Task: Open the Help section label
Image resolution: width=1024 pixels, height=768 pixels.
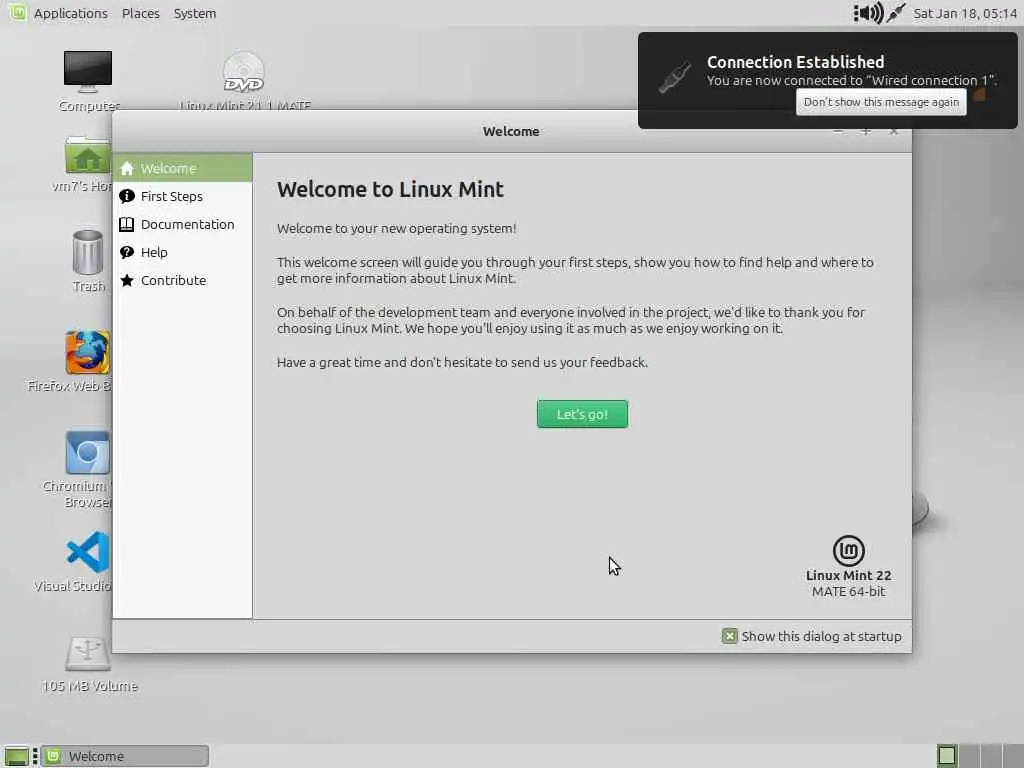Action: pyautogui.click(x=154, y=252)
